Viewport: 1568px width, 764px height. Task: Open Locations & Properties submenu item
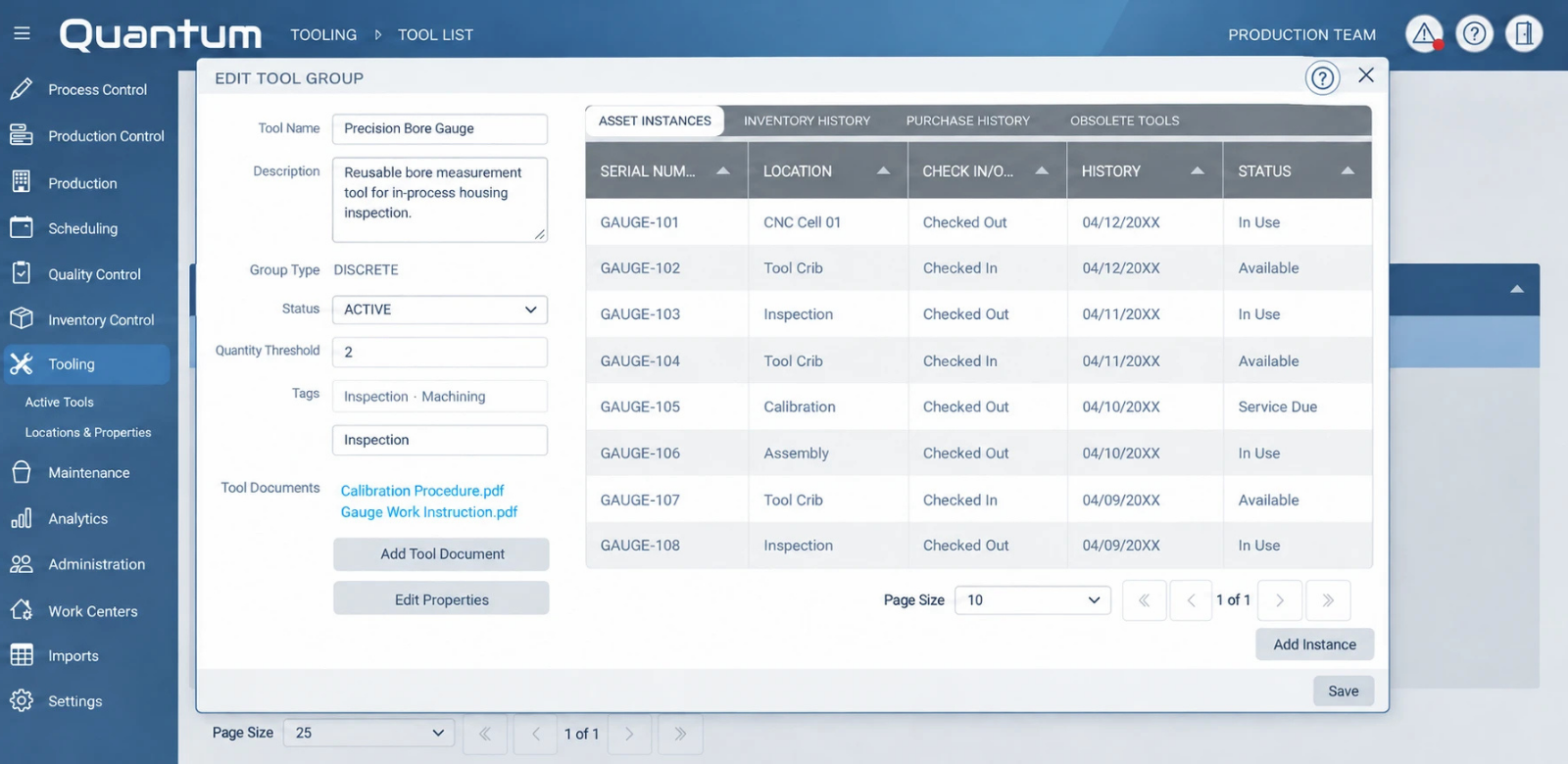(88, 433)
